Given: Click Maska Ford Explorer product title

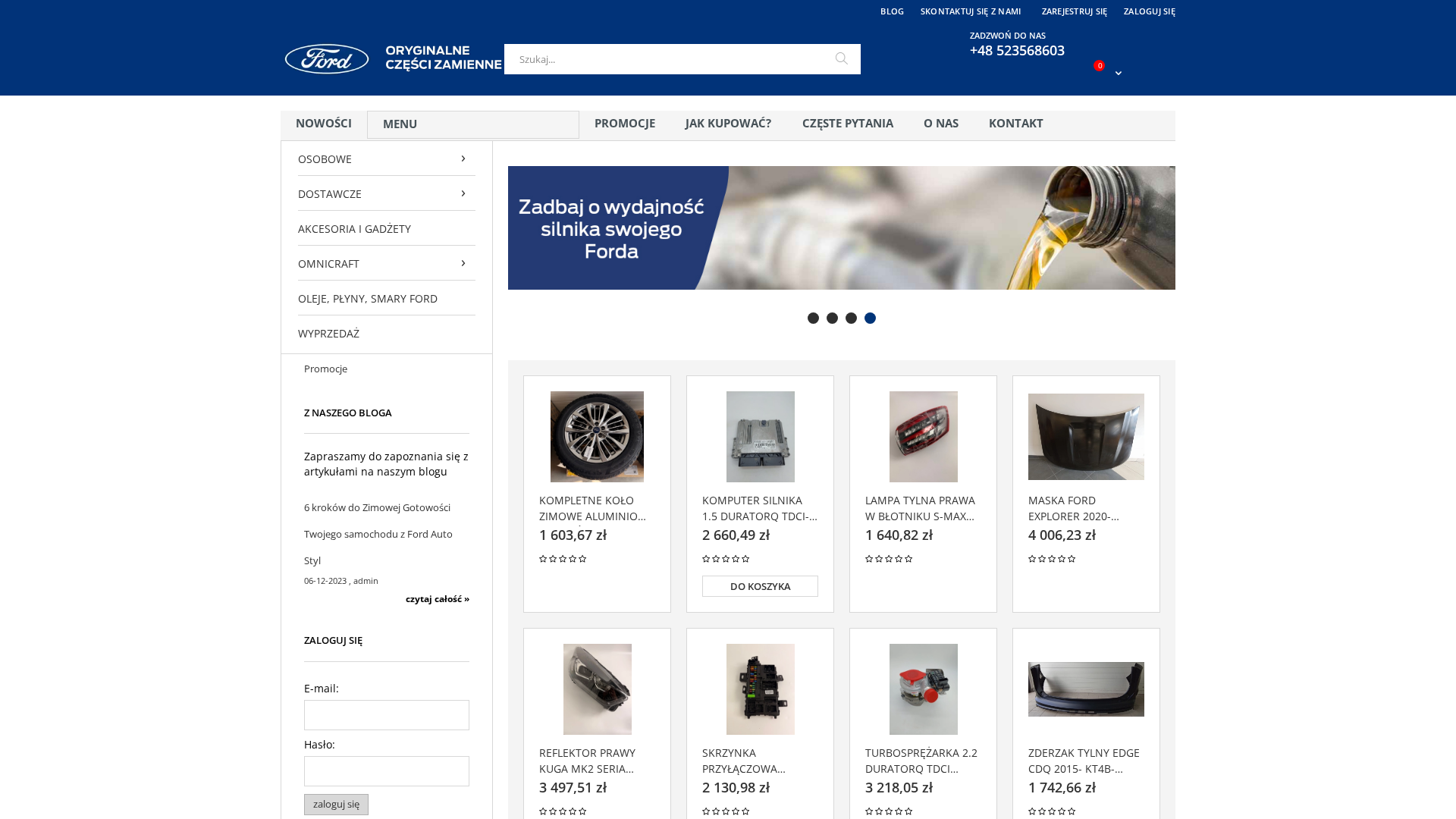Looking at the screenshot, I should pyautogui.click(x=1074, y=508).
